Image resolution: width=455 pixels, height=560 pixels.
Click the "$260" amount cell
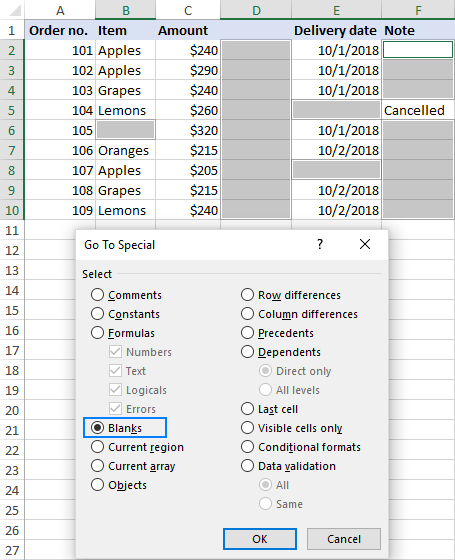pos(188,110)
